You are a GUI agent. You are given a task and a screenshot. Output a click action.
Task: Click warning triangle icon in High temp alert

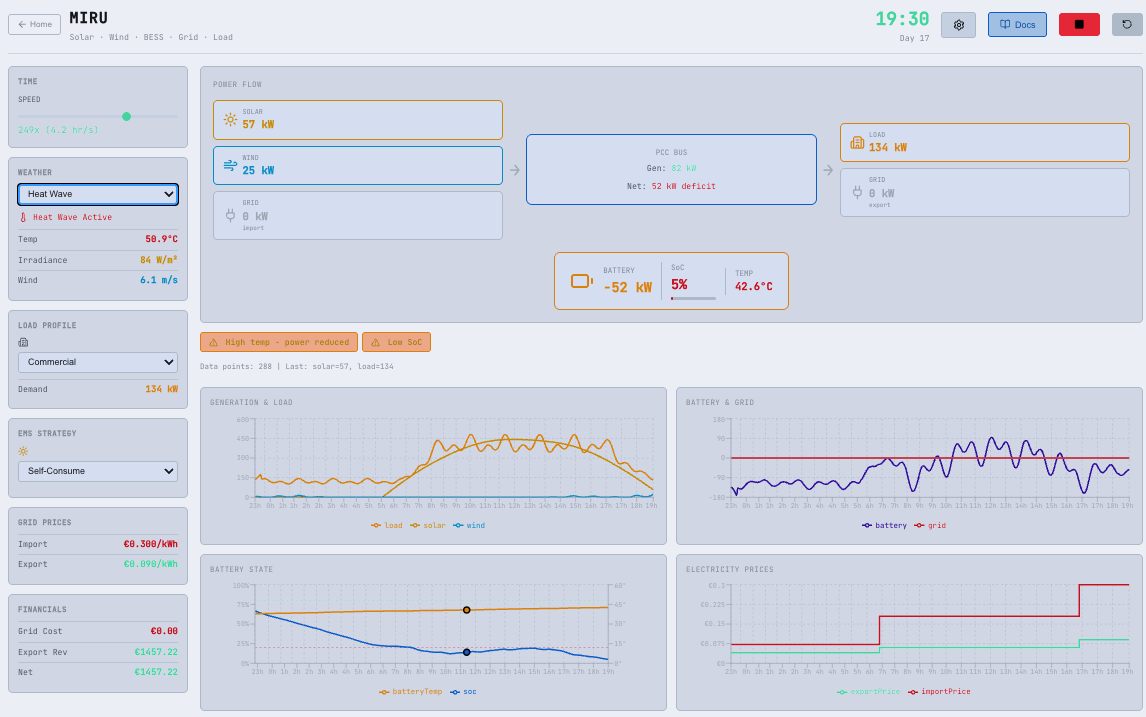213,342
